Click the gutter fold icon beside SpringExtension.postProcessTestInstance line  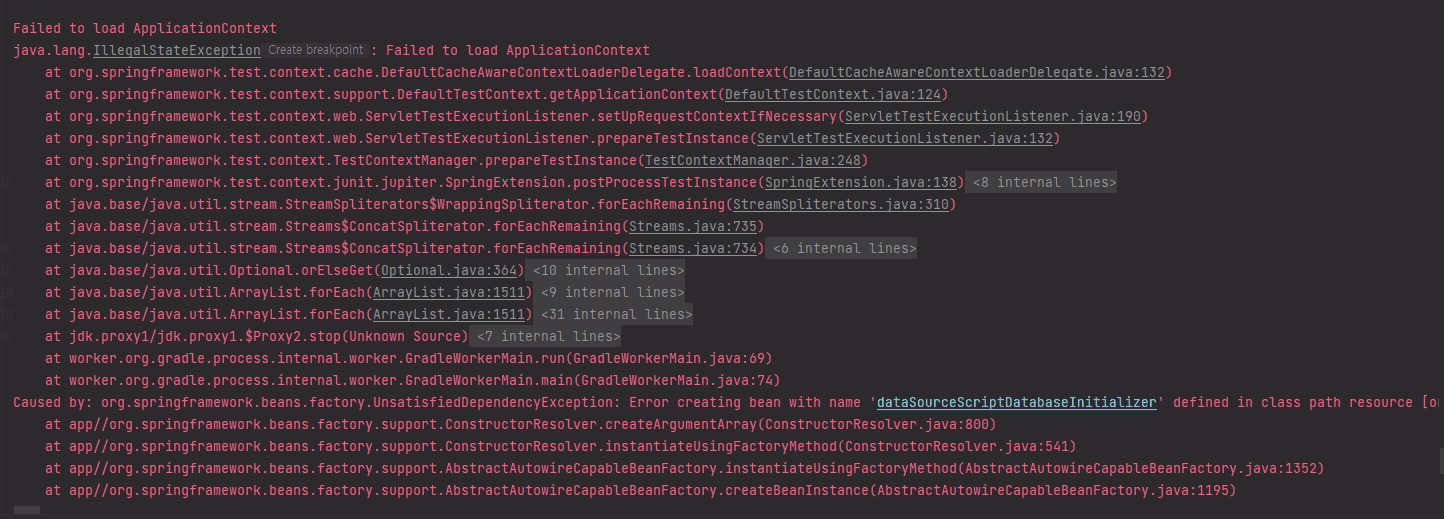click(7, 182)
